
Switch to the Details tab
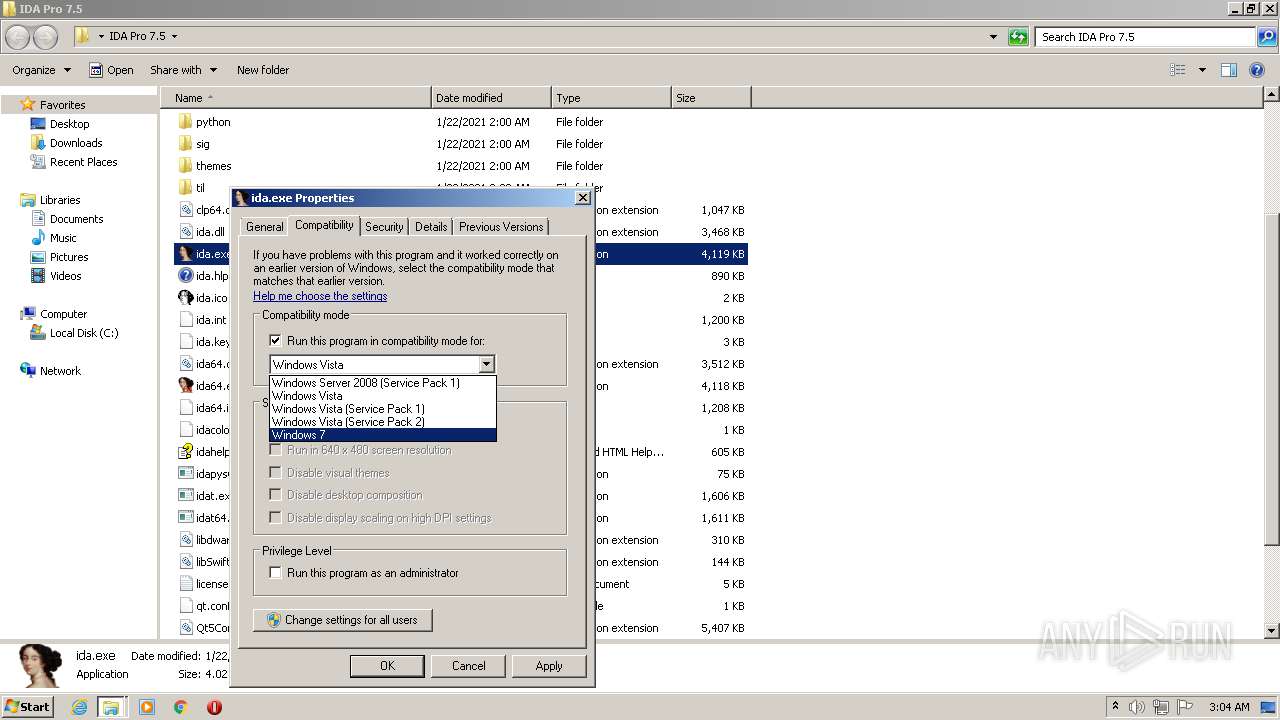[431, 227]
